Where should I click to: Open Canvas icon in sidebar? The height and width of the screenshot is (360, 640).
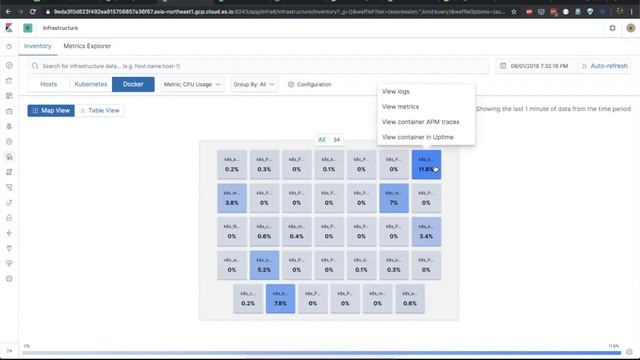tap(9, 111)
